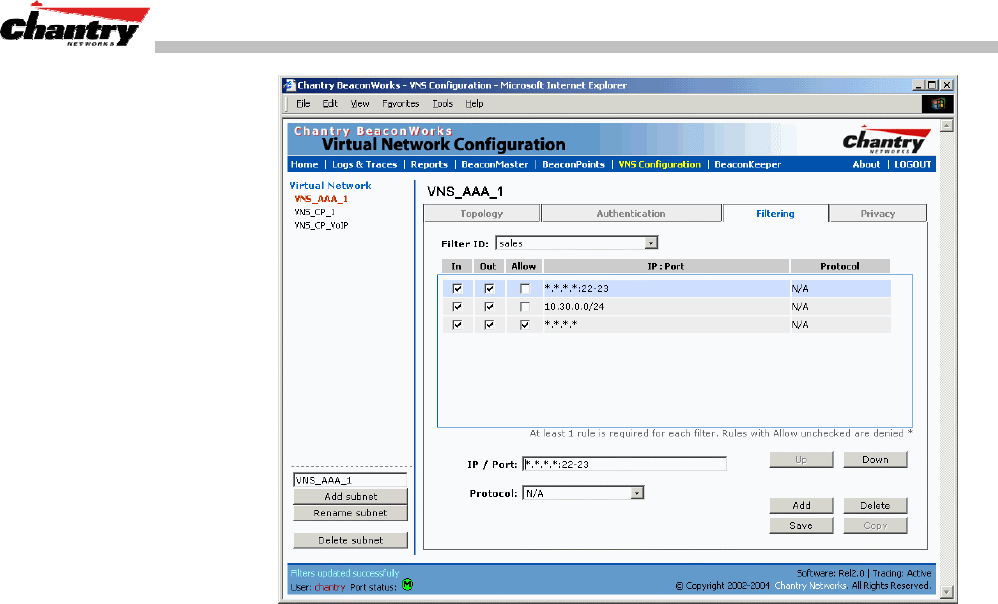Click the Delete rule button
Screen dimensions: 998x604
[x=875, y=505]
